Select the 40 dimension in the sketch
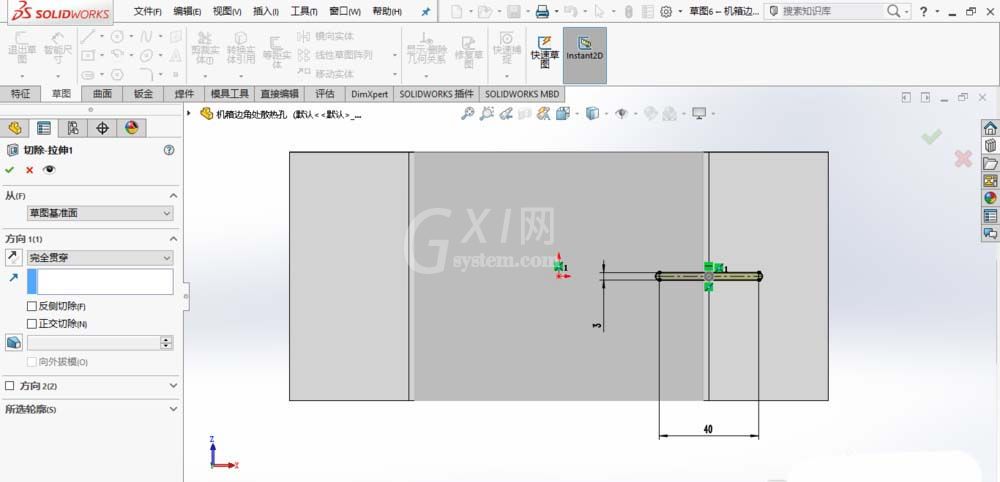The width and height of the screenshot is (1000, 482). (708, 430)
